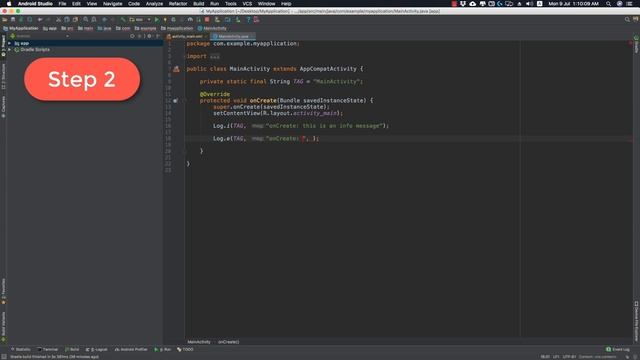Switch to the activity_main.xml editor tab

coord(187,36)
